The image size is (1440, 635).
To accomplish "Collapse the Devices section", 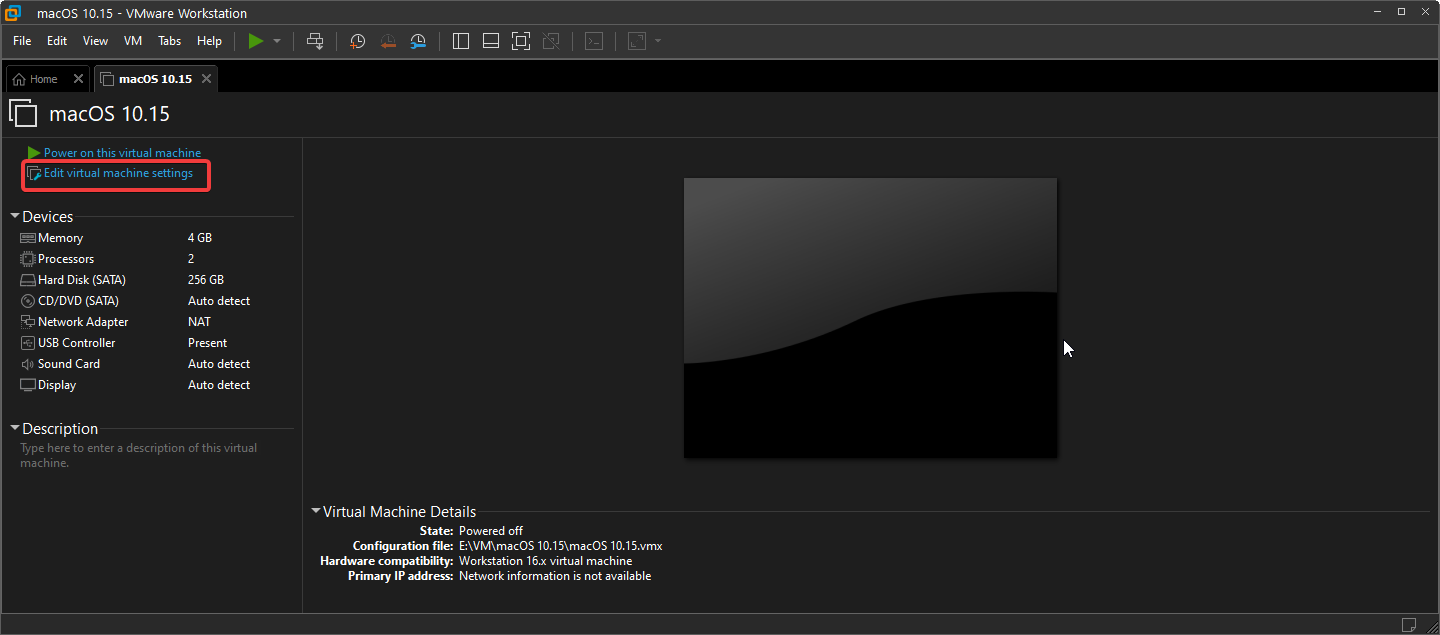I will (x=15, y=216).
